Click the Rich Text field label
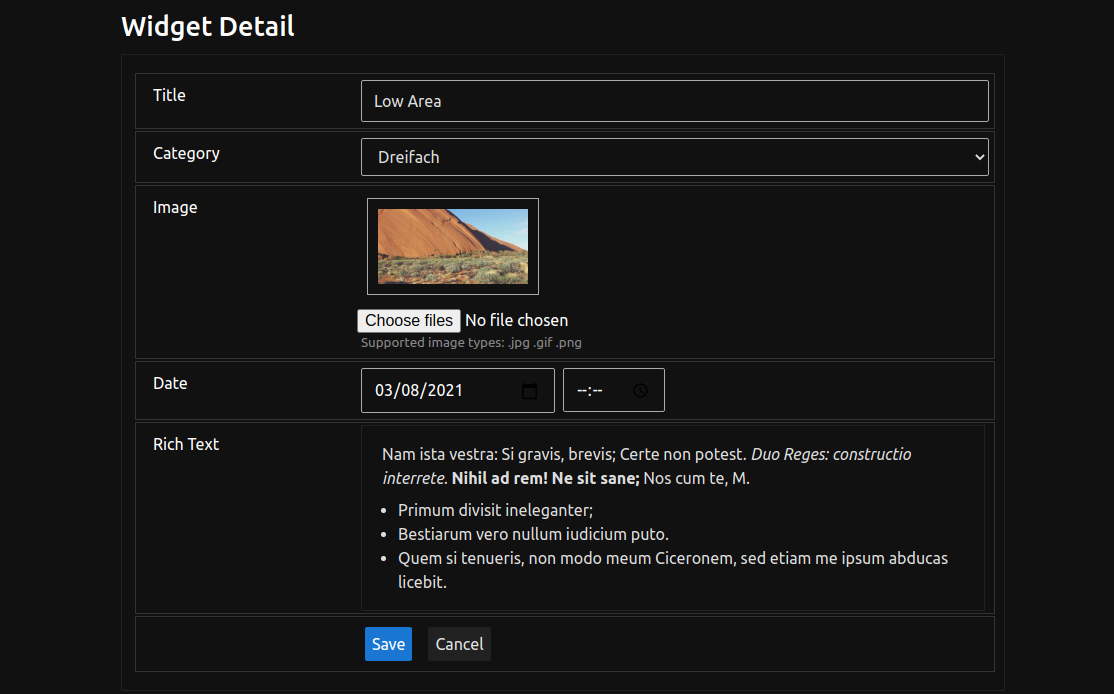 (x=186, y=444)
